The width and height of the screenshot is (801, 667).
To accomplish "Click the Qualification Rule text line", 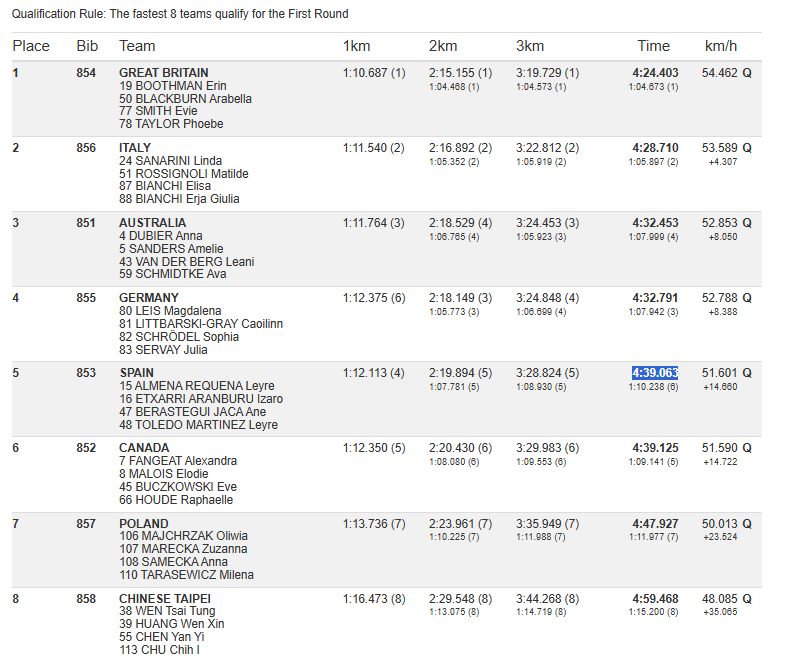I will pos(180,14).
